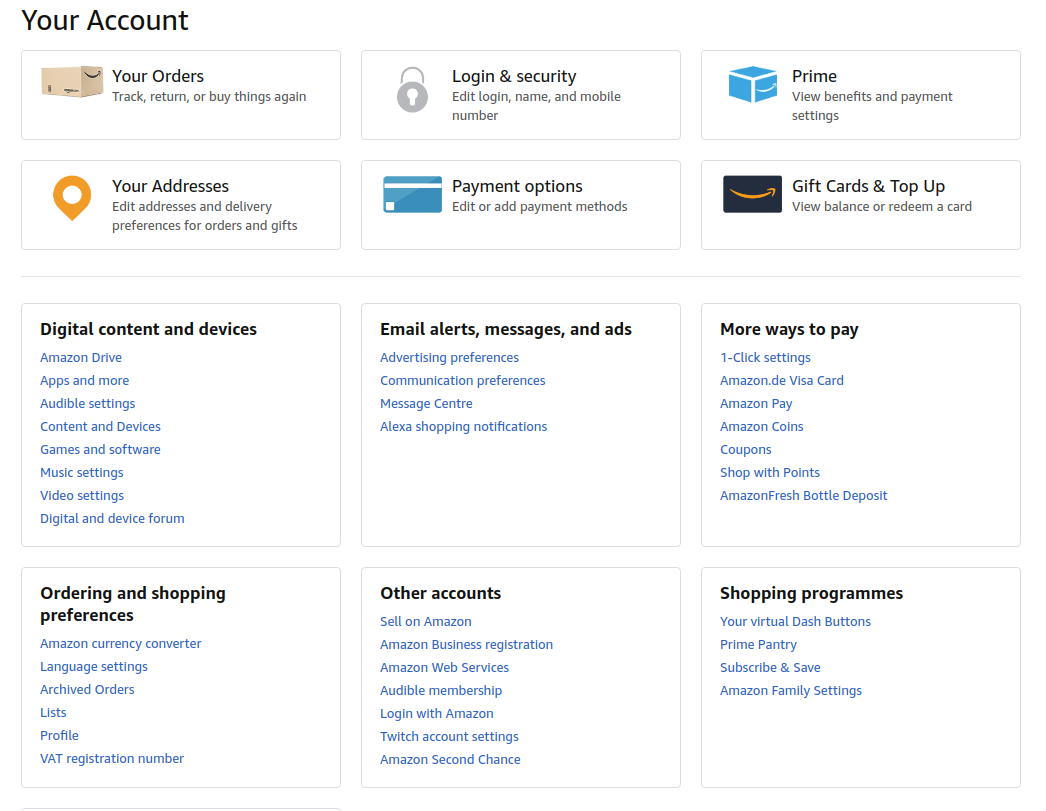Open Audible settings
The image size is (1046, 811).
(x=87, y=403)
